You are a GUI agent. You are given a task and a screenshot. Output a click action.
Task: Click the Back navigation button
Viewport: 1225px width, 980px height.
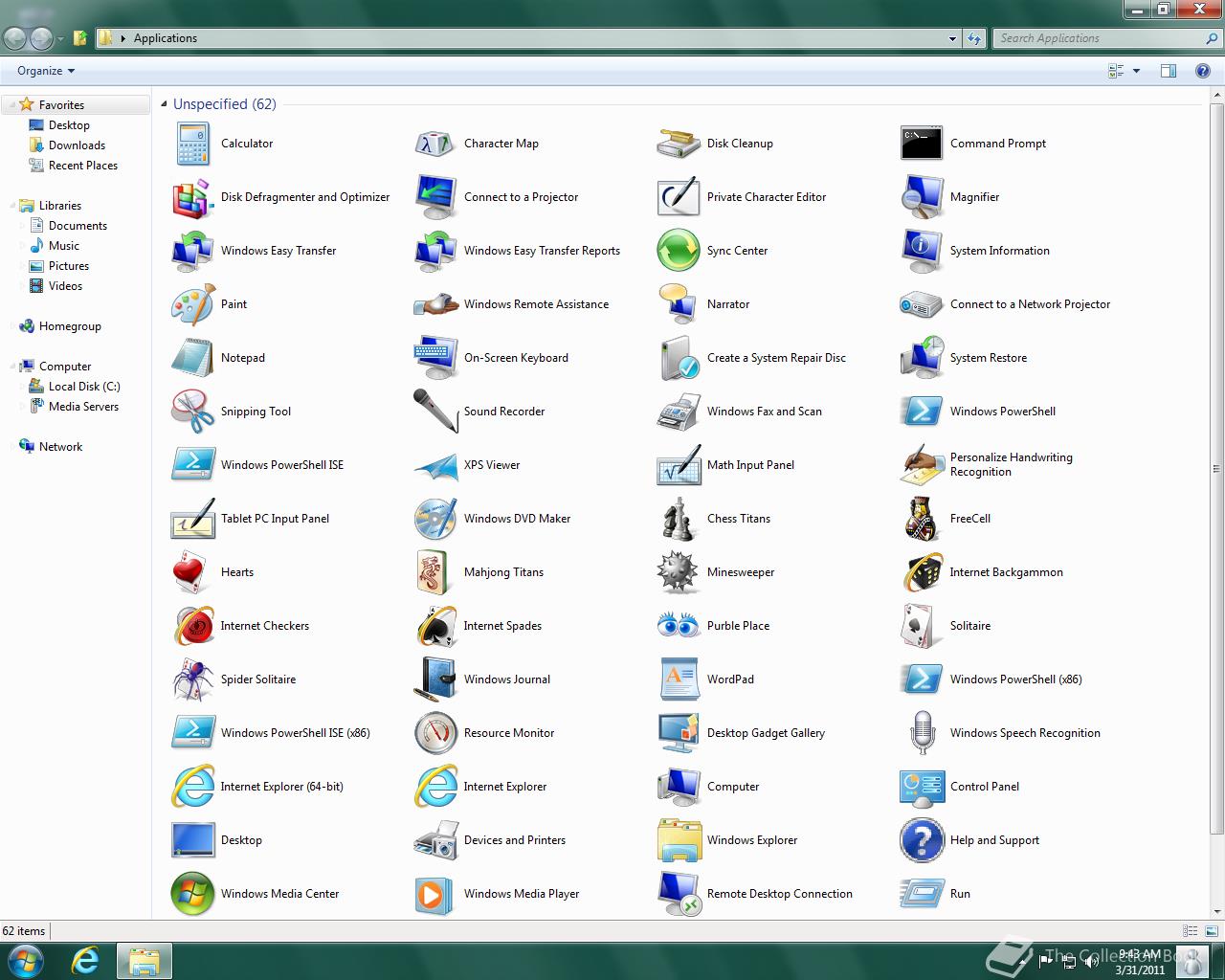pos(15,38)
